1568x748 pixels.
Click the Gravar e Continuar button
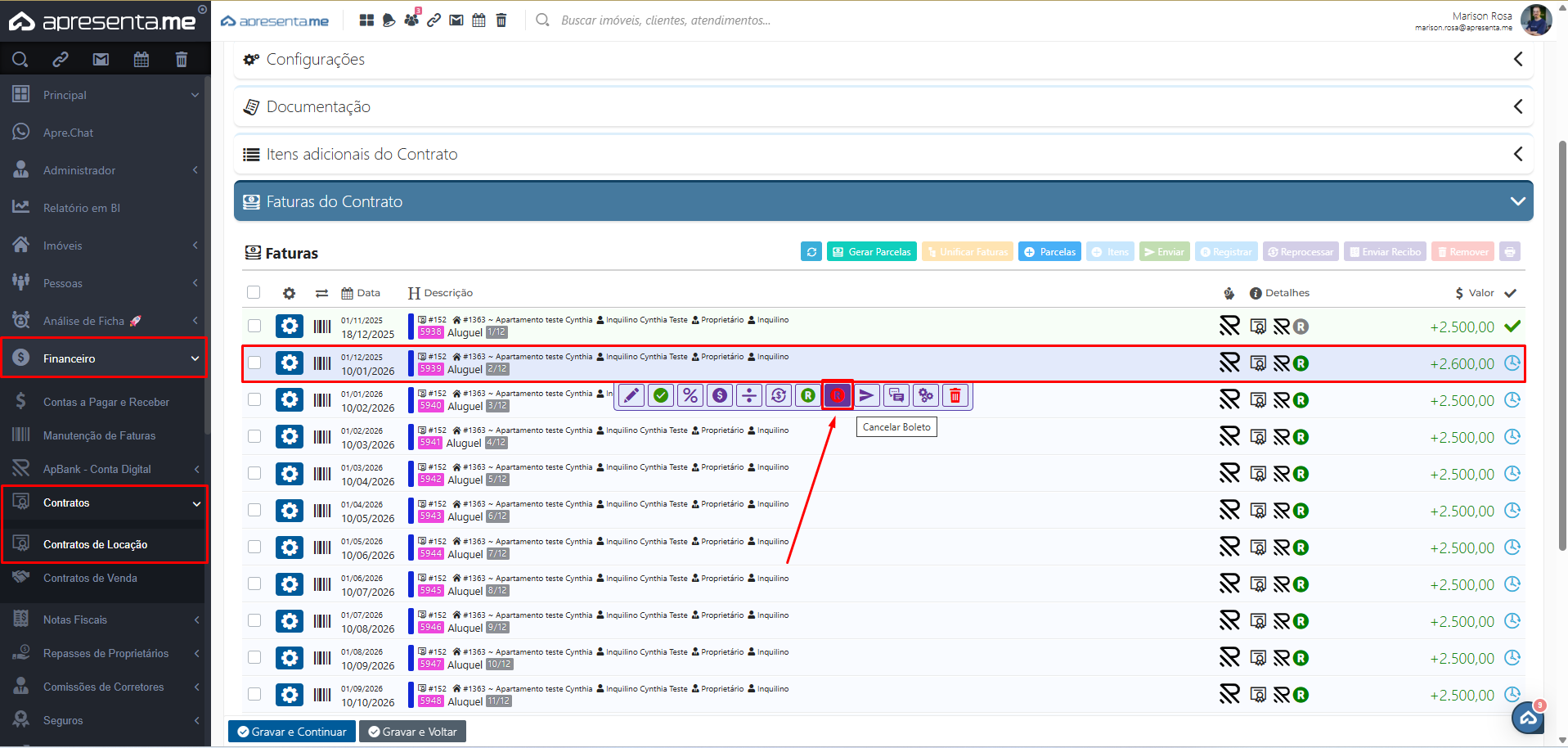[291, 732]
